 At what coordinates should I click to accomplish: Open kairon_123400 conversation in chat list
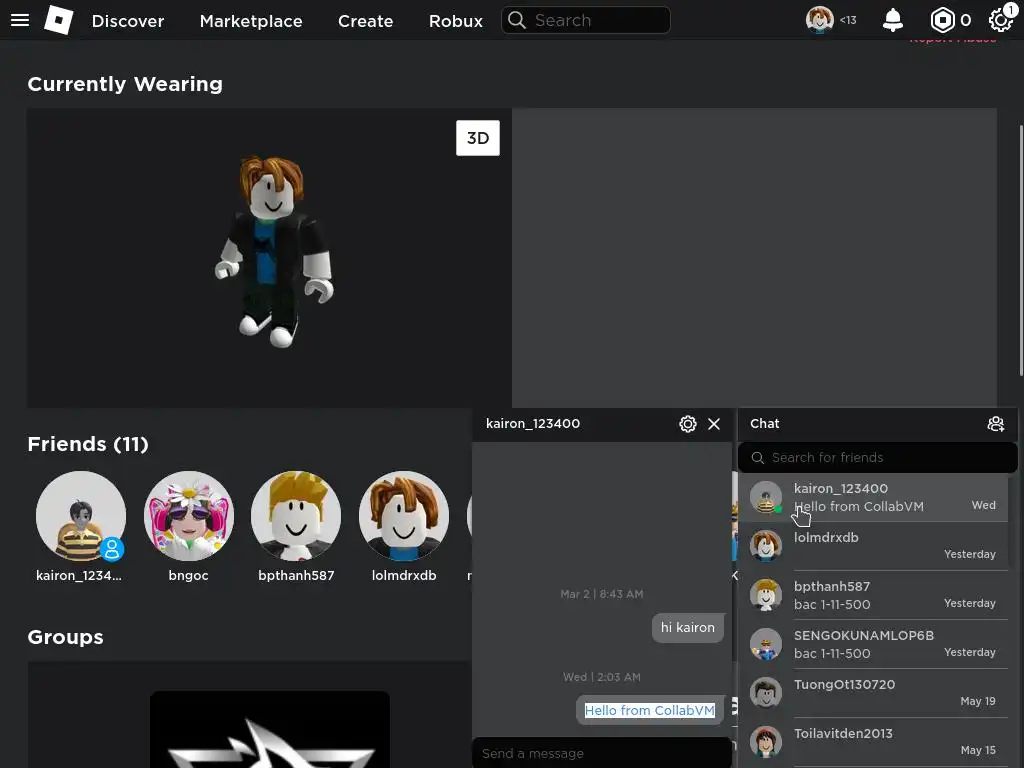tap(873, 498)
